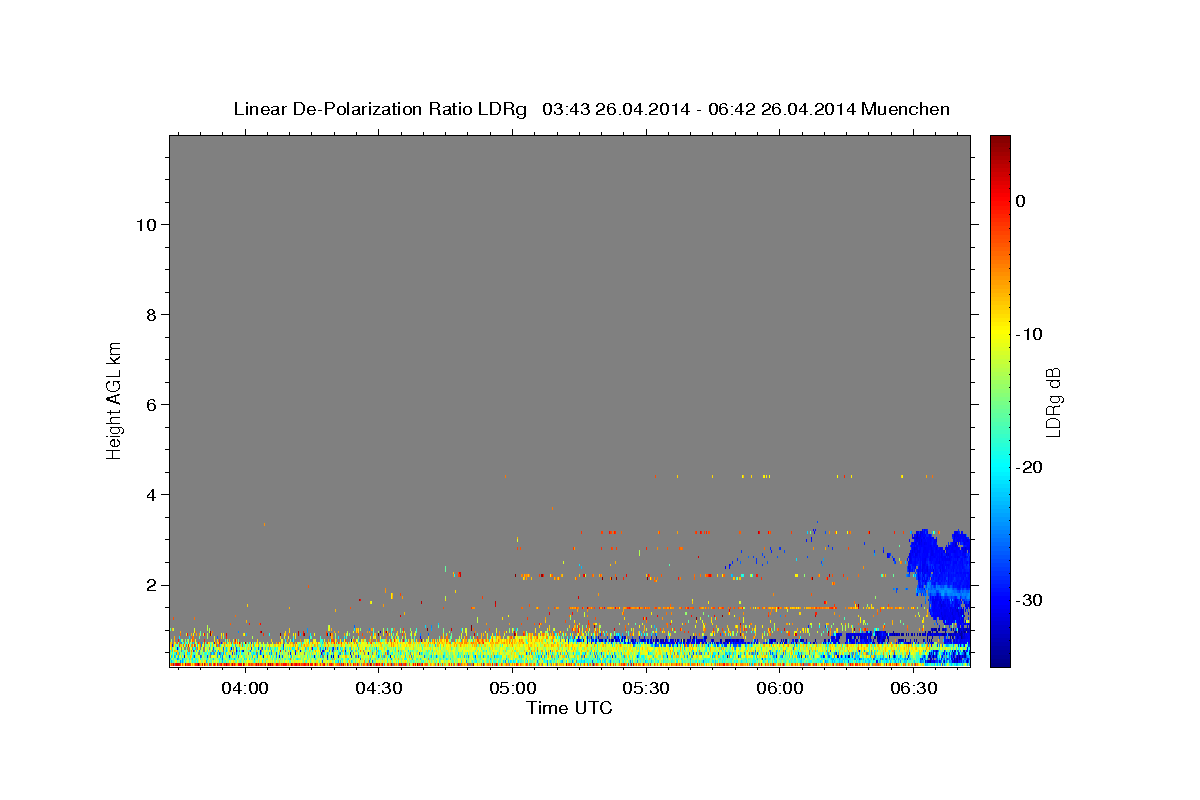Click the height tick label 4
This screenshot has width=1200, height=800.
click(x=150, y=494)
